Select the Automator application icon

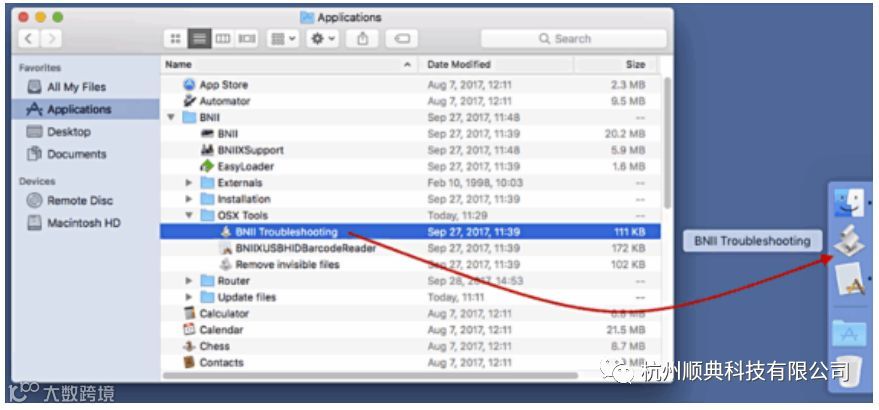190,102
